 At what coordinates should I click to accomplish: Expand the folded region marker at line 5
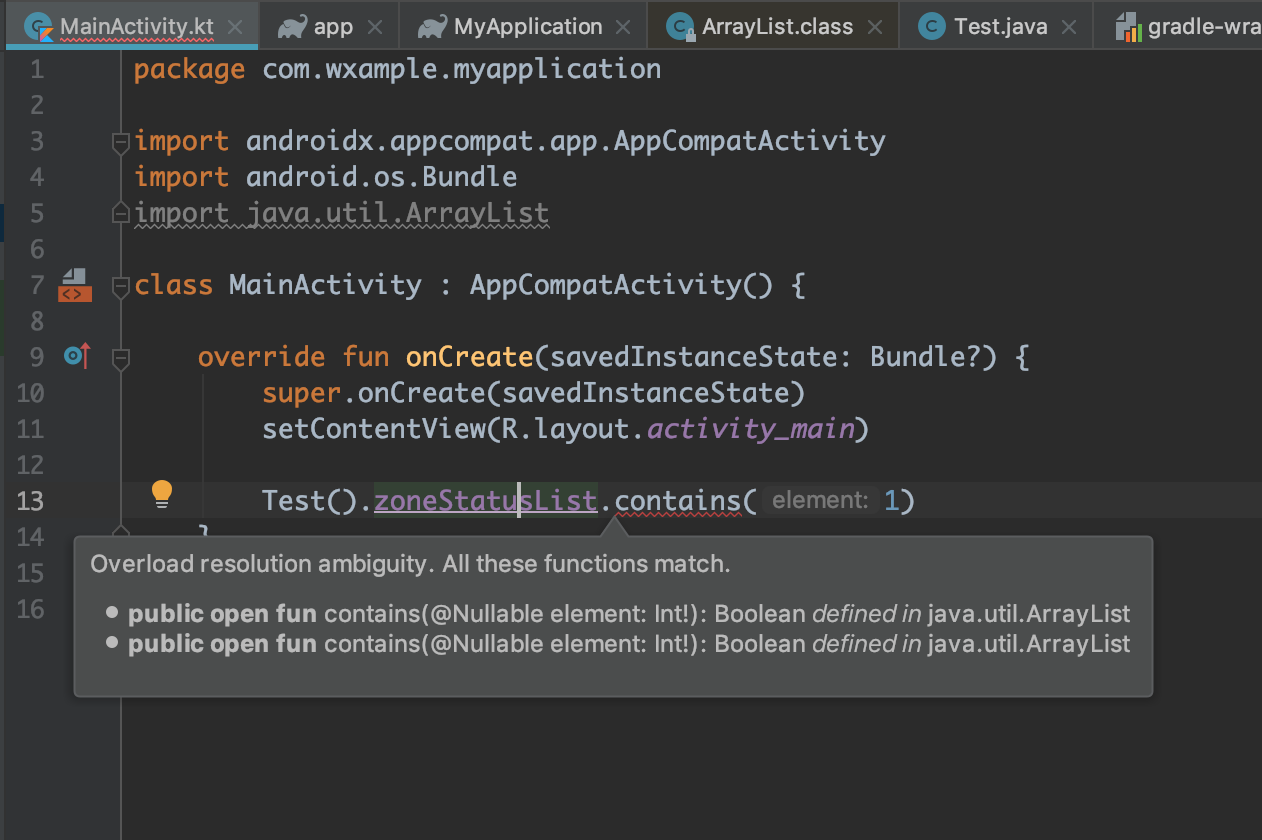pyautogui.click(x=120, y=212)
